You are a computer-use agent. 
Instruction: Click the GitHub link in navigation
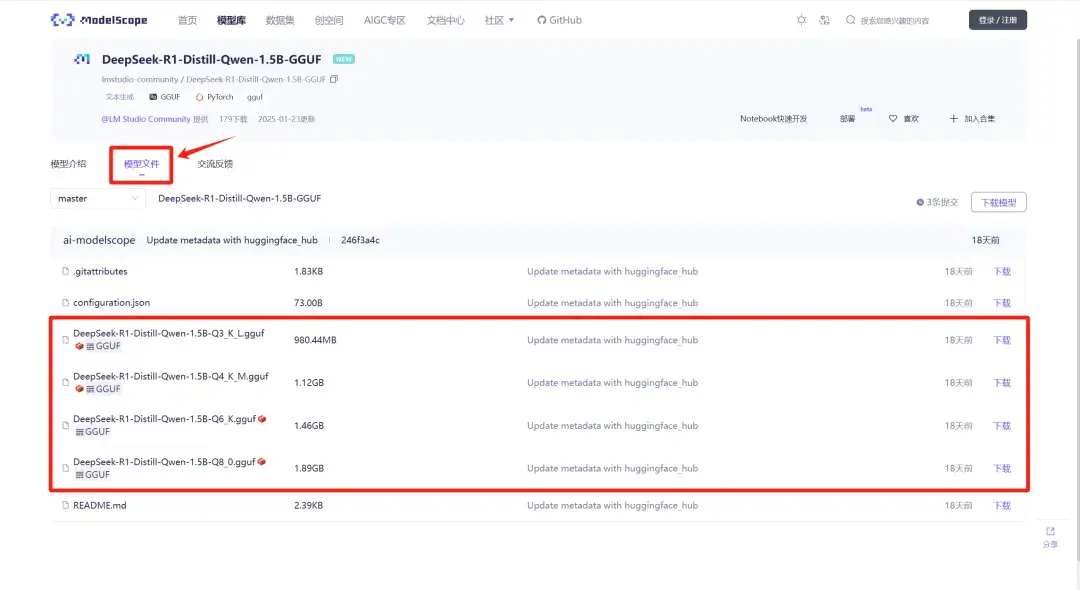click(559, 20)
